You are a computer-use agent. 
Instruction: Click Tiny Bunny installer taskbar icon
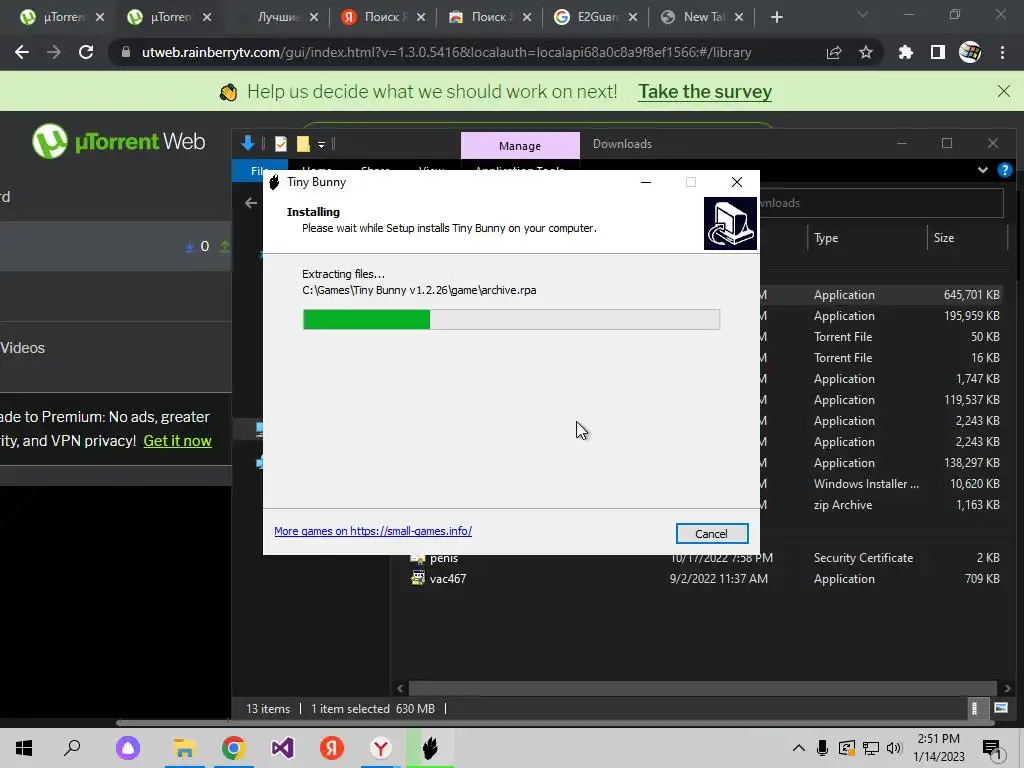click(x=430, y=748)
